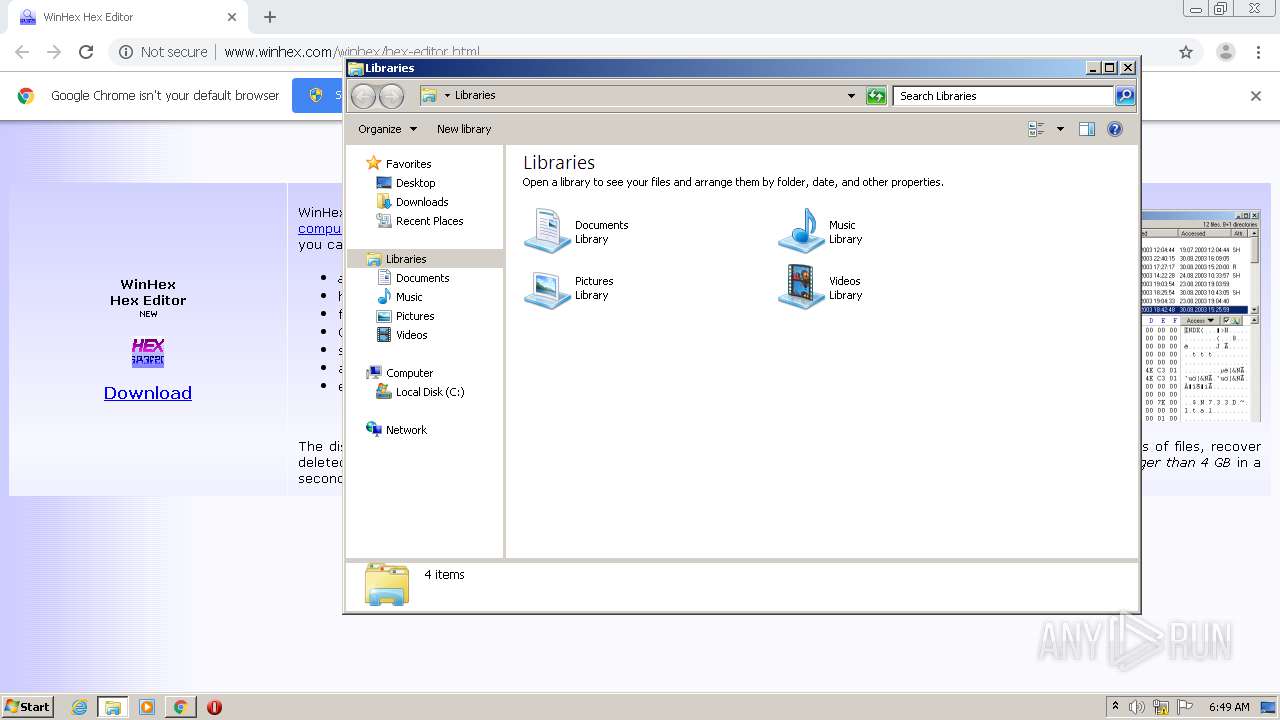The width and height of the screenshot is (1280, 720).
Task: Select Recent Places under Favorites
Action: pyautogui.click(x=429, y=221)
